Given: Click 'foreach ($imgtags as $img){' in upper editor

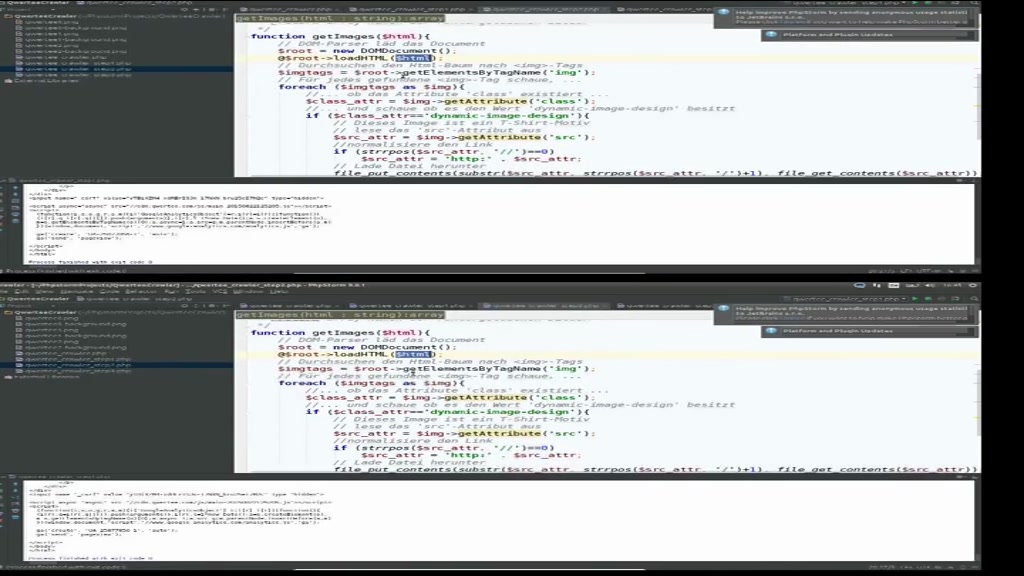Looking at the screenshot, I should click(371, 86).
